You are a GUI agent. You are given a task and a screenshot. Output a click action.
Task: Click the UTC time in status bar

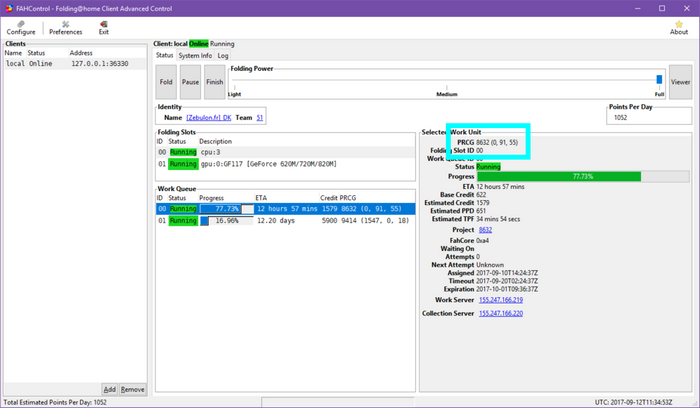point(633,402)
